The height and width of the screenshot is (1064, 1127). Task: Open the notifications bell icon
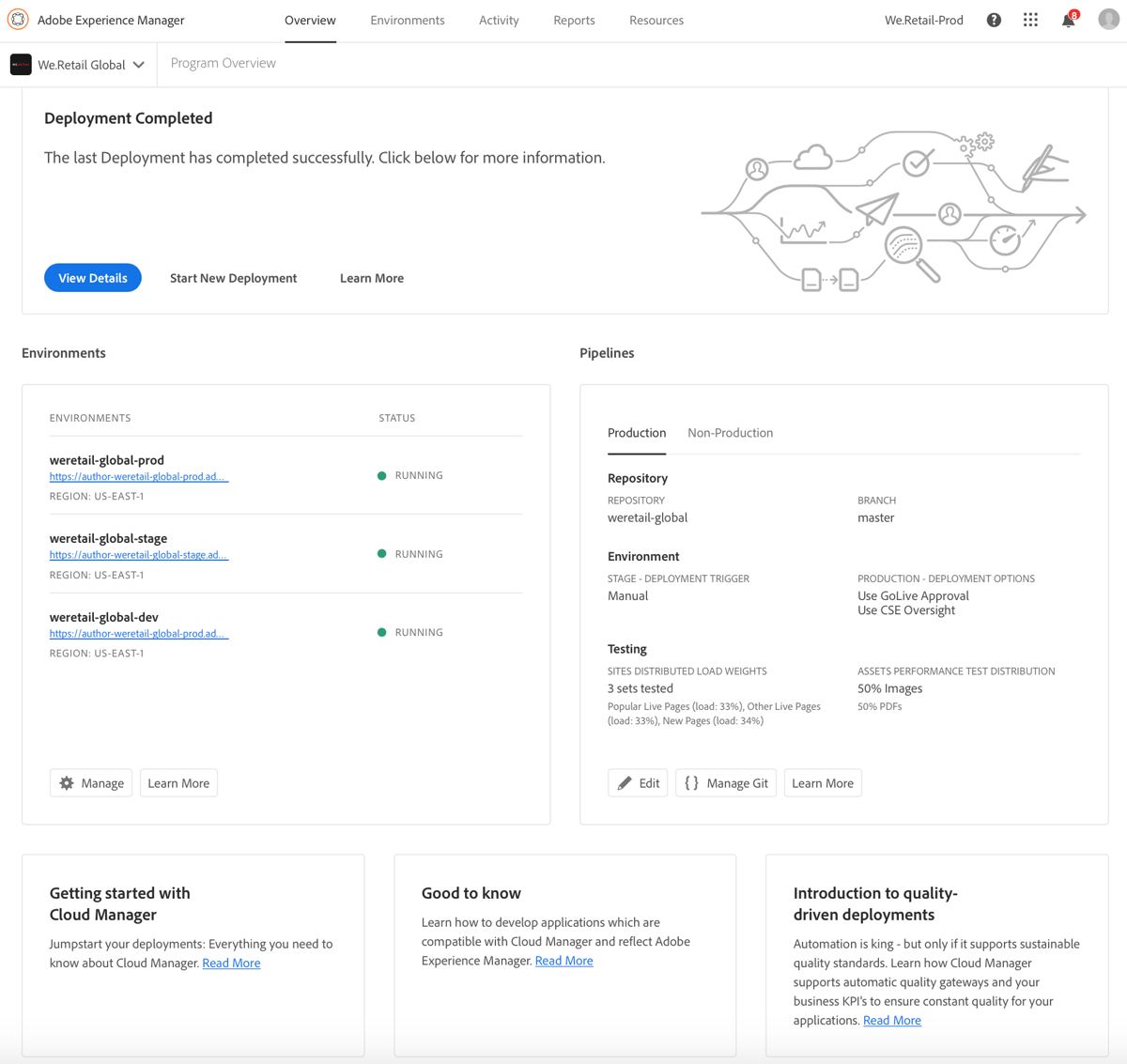coord(1069,20)
